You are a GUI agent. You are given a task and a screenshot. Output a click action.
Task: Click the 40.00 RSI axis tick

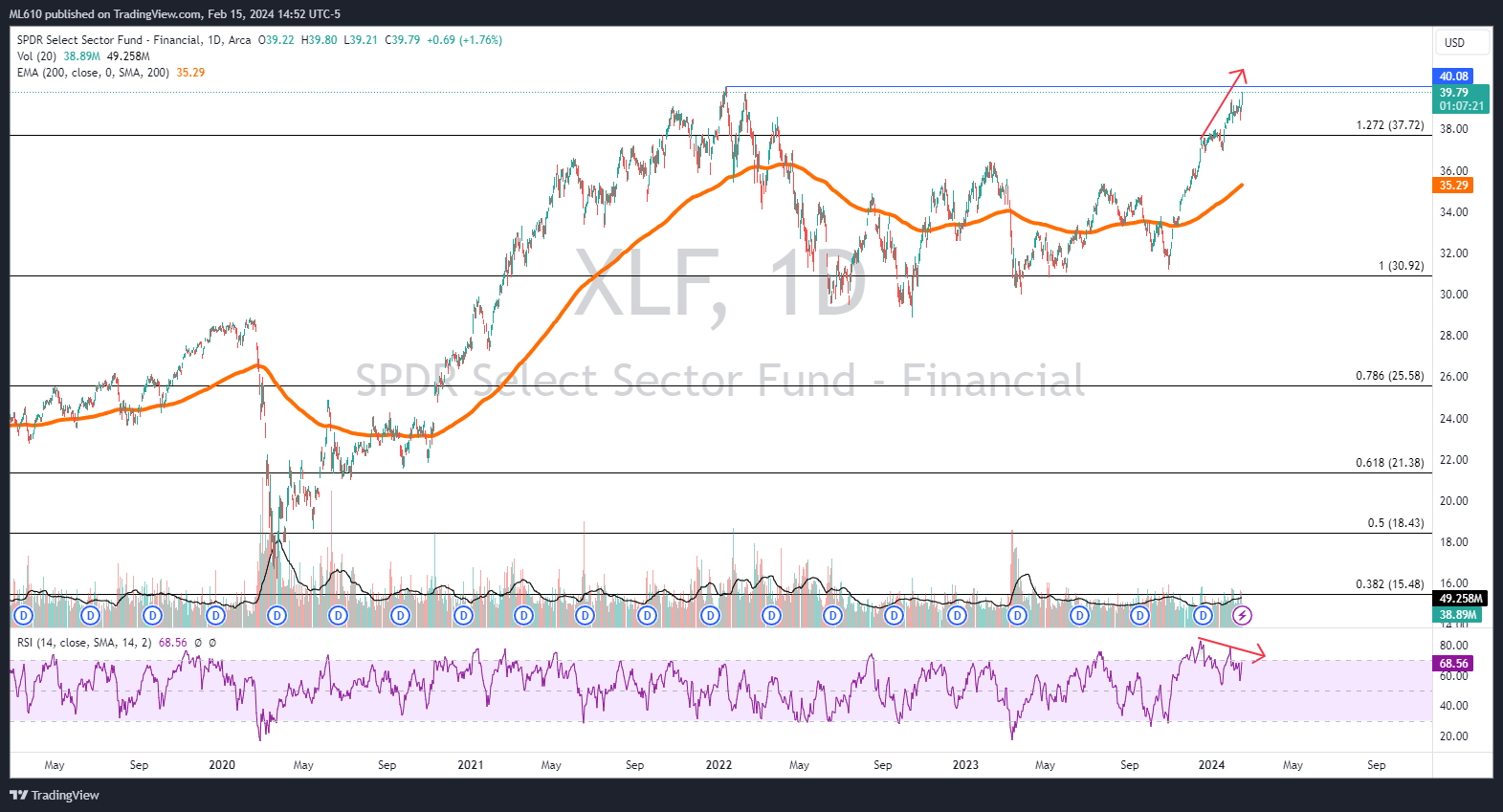tap(1453, 706)
